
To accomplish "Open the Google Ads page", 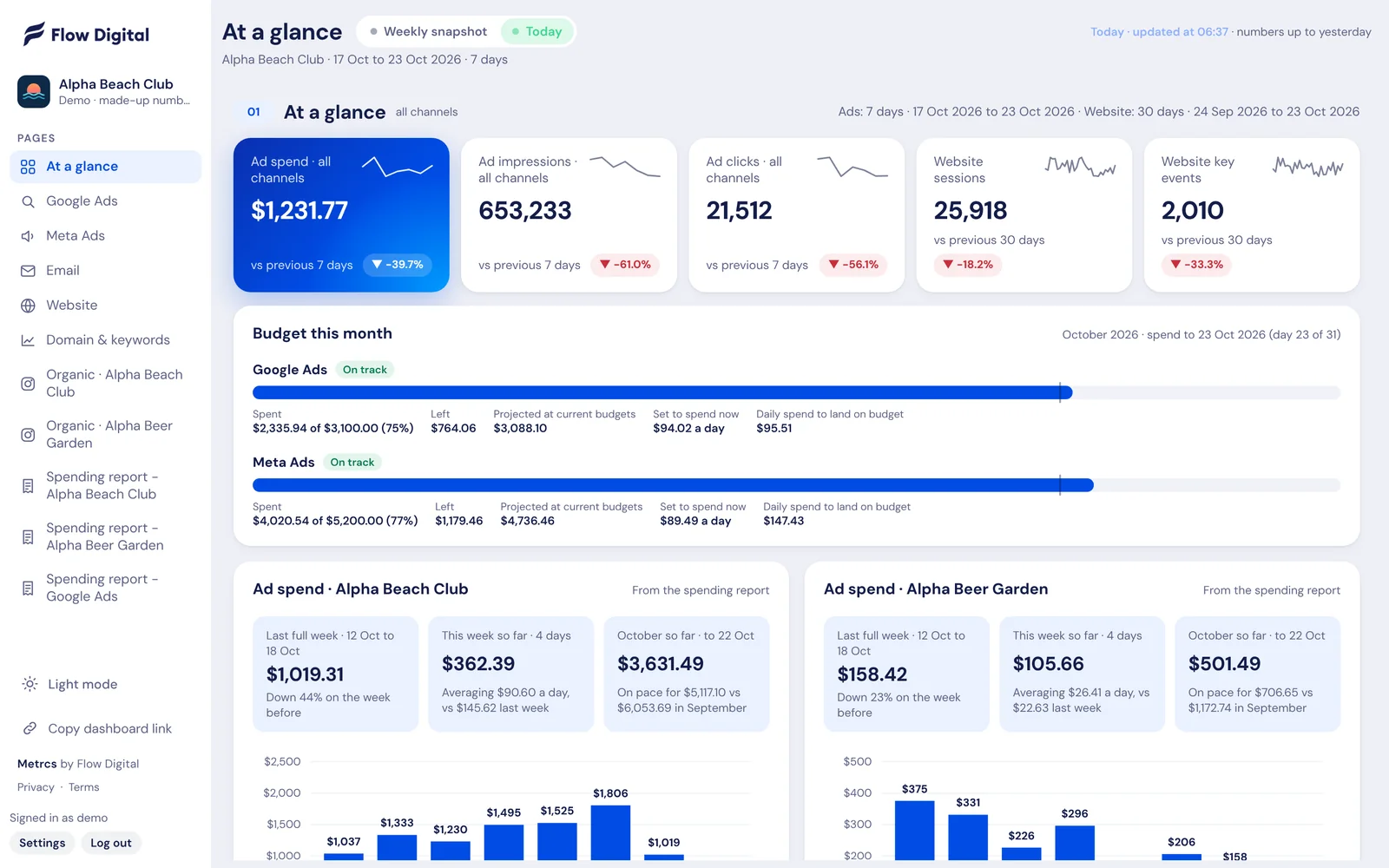I will [105, 201].
